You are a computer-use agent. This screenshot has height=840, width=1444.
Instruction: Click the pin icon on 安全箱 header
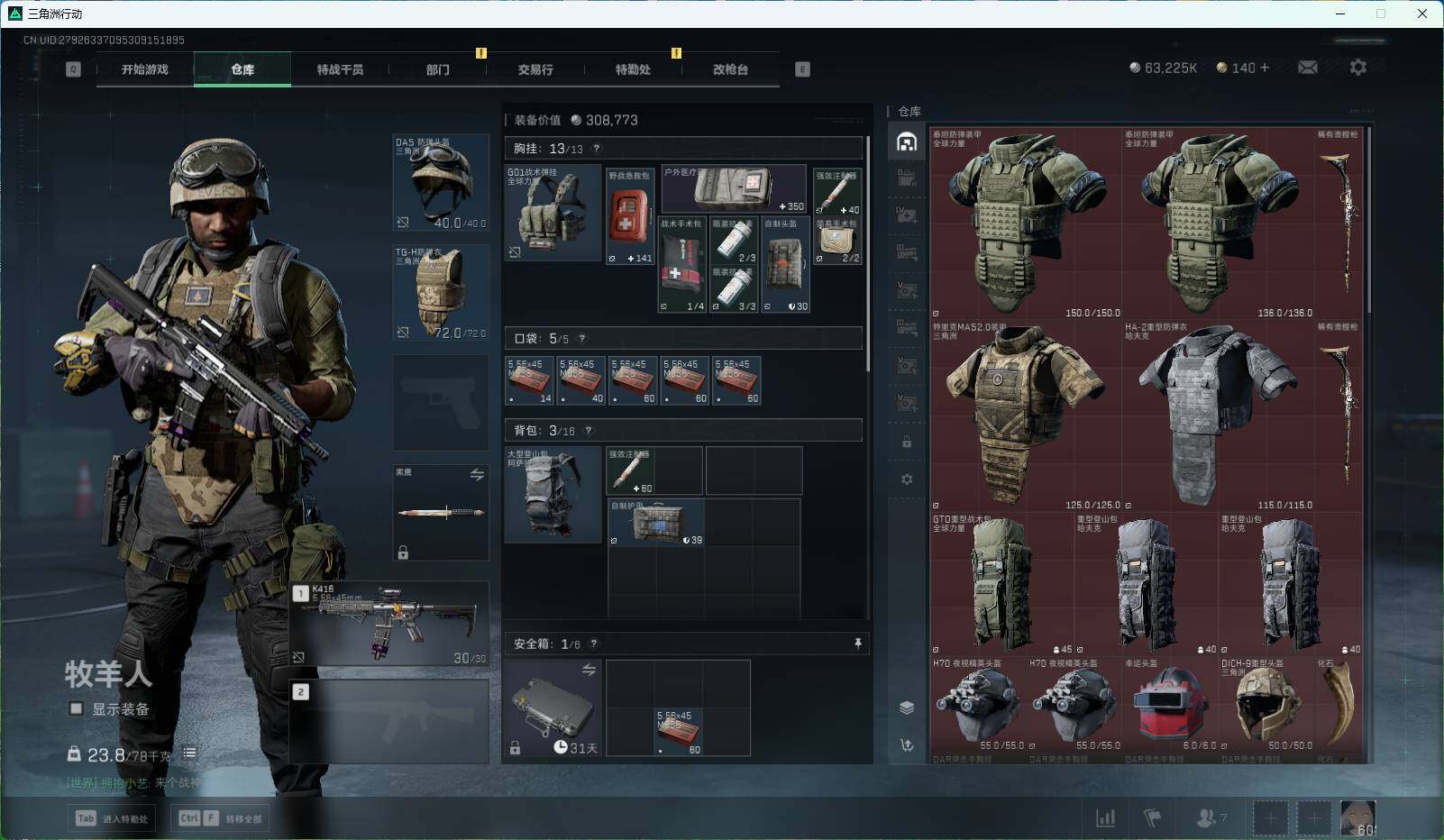pos(857,644)
